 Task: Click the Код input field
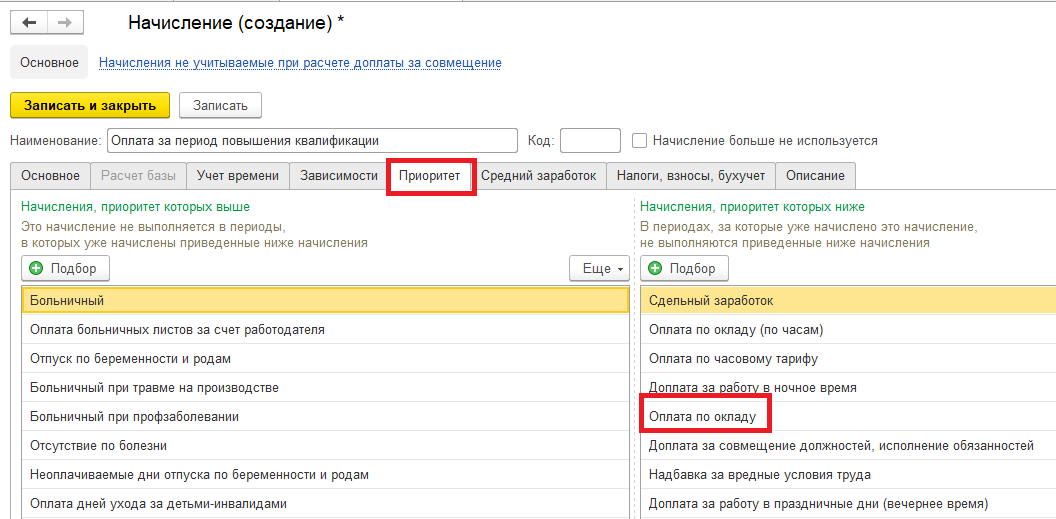(x=590, y=141)
